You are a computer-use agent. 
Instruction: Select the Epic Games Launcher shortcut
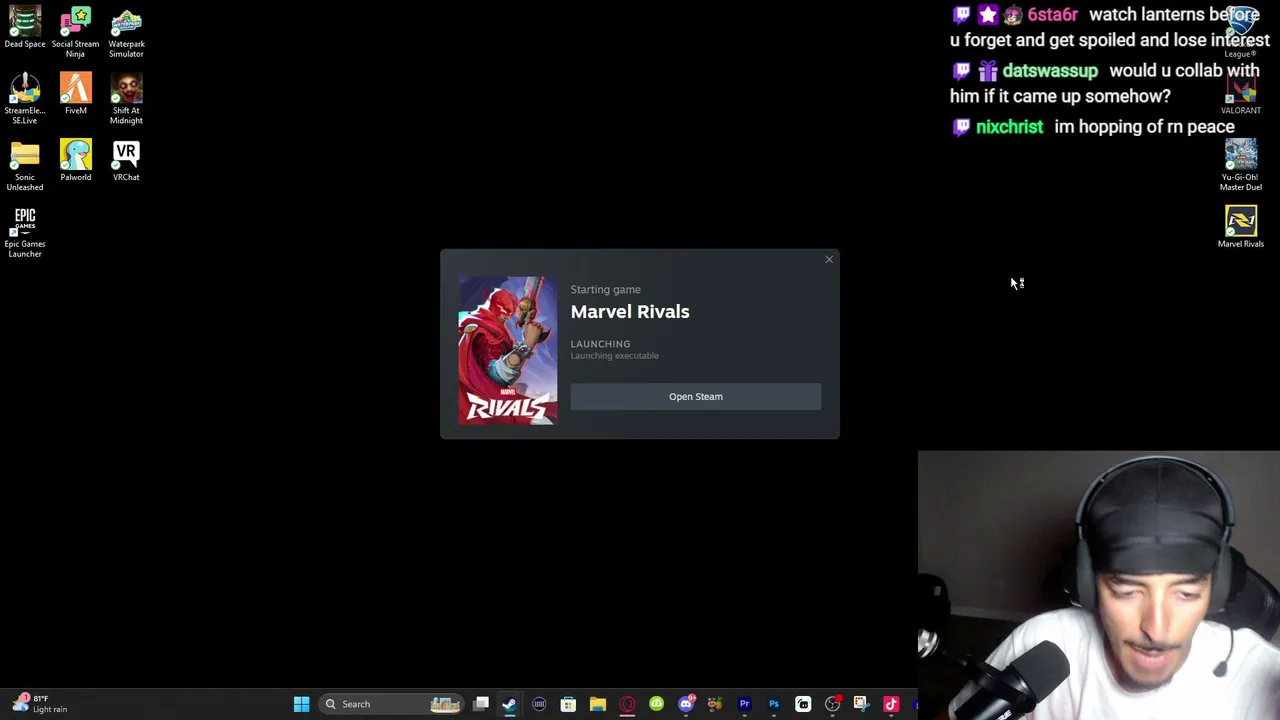[25, 232]
